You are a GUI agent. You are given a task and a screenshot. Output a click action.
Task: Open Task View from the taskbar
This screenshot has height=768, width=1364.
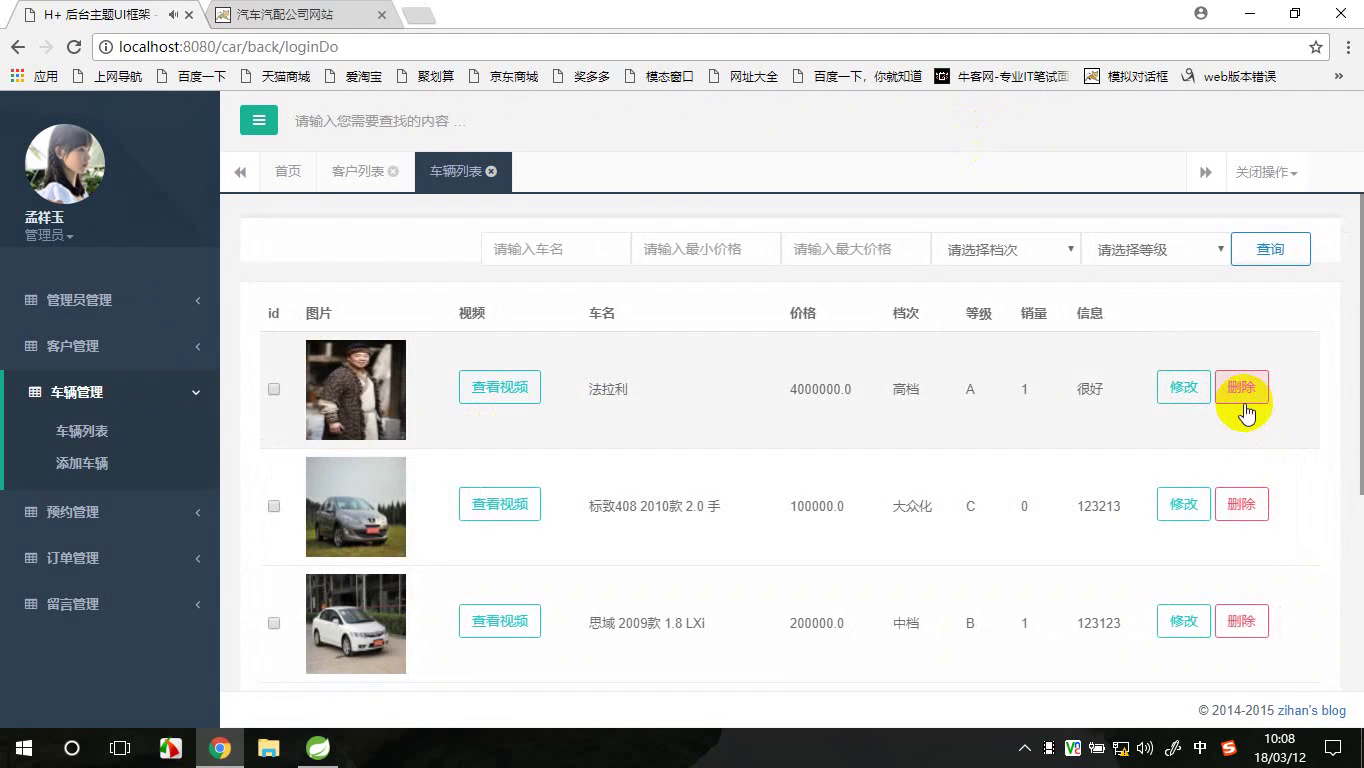coord(120,748)
